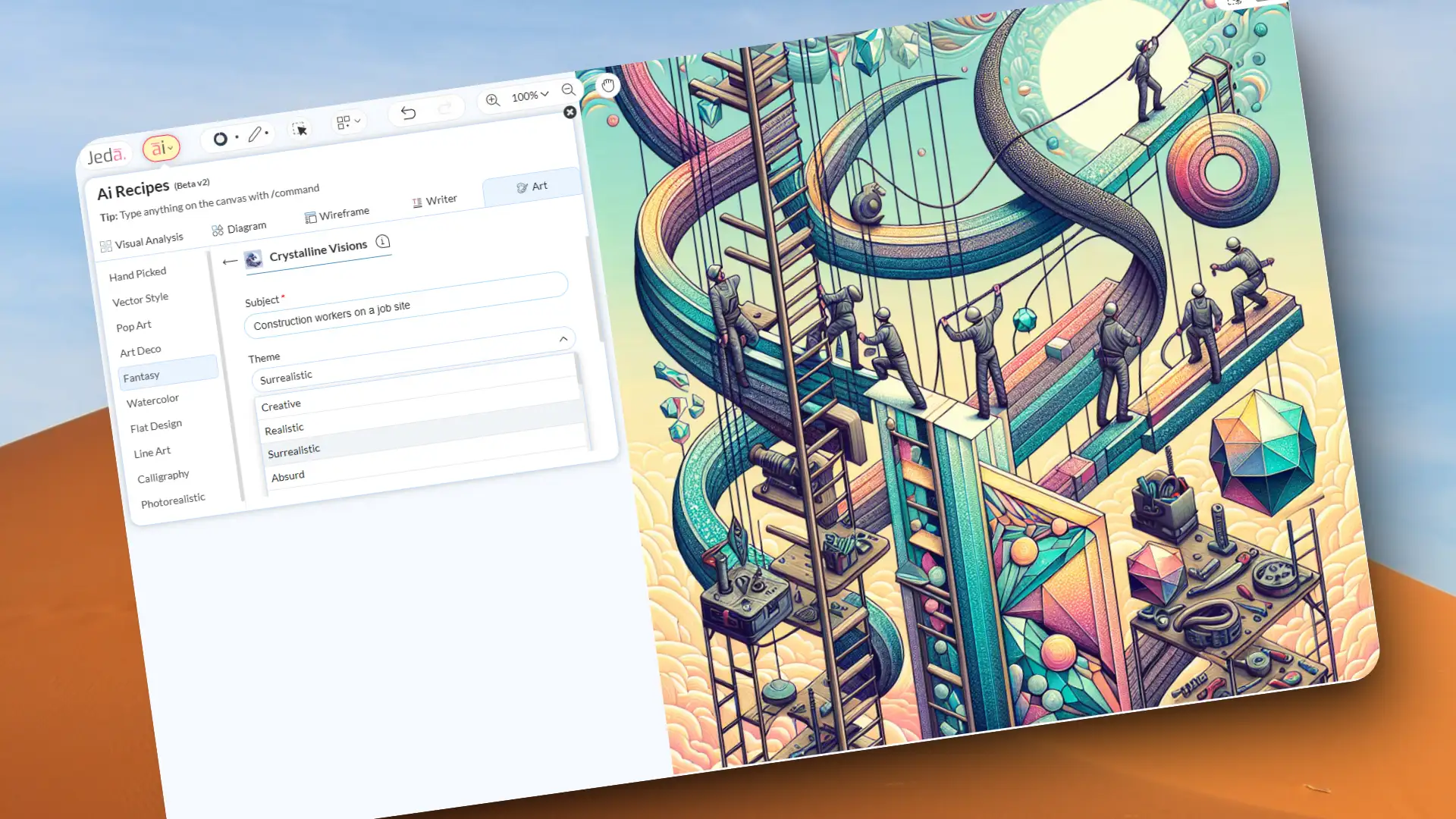
Task: Activate the hand pan tool
Action: click(607, 85)
